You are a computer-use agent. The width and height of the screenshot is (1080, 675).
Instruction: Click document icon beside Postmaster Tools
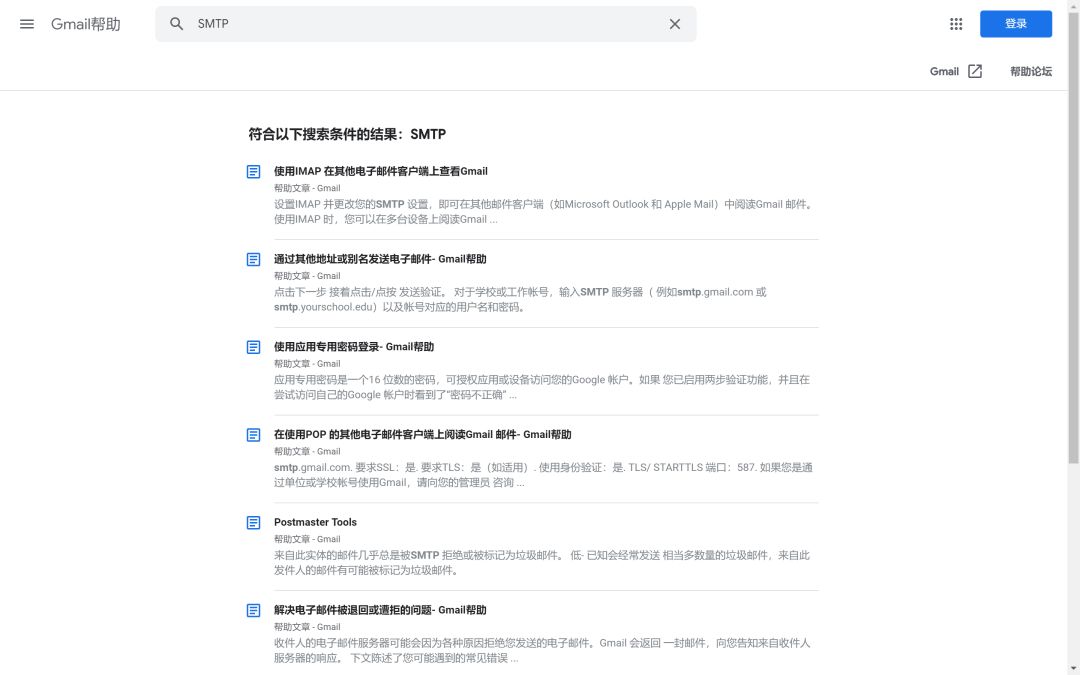pyautogui.click(x=254, y=523)
